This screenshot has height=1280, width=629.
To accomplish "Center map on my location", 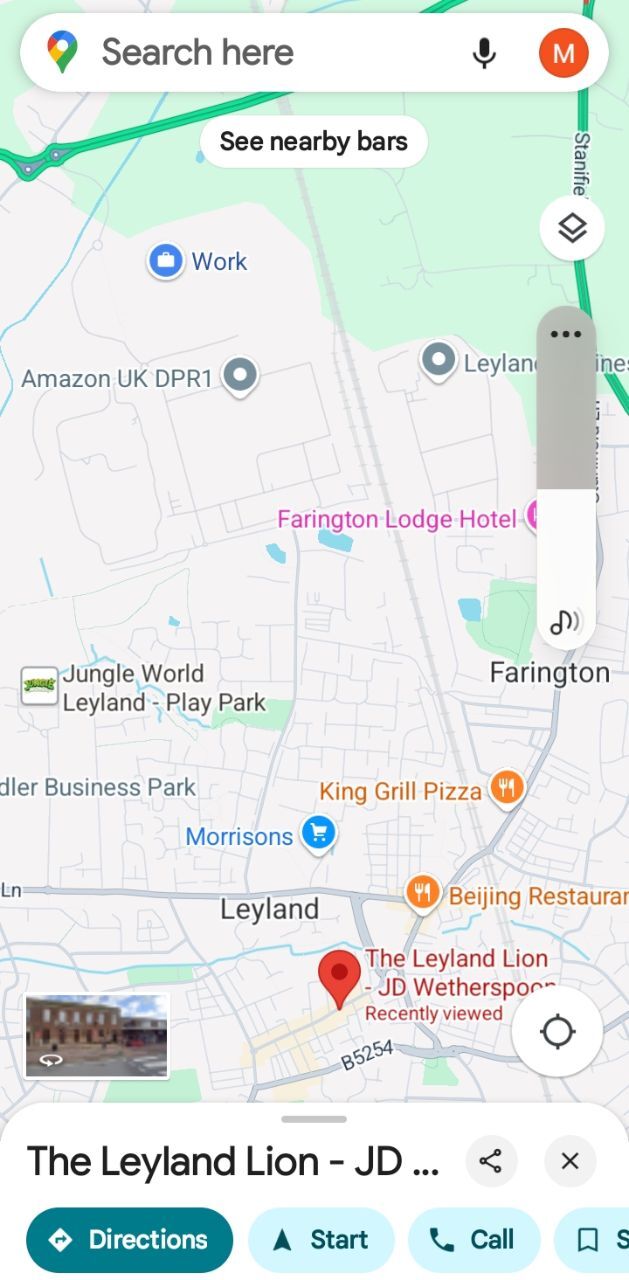I will click(x=557, y=1031).
